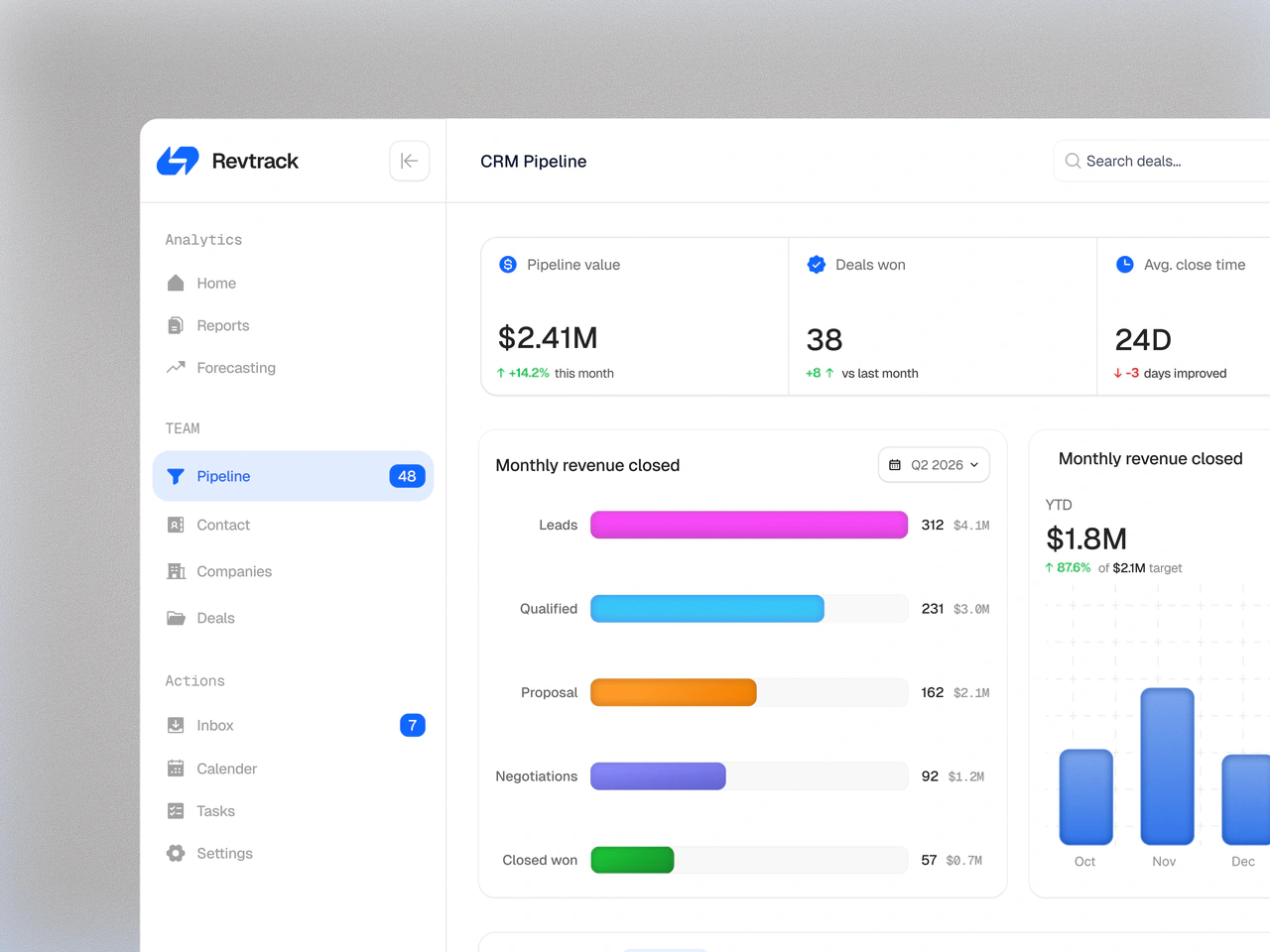Click the -3 days improved indicator

(1170, 373)
